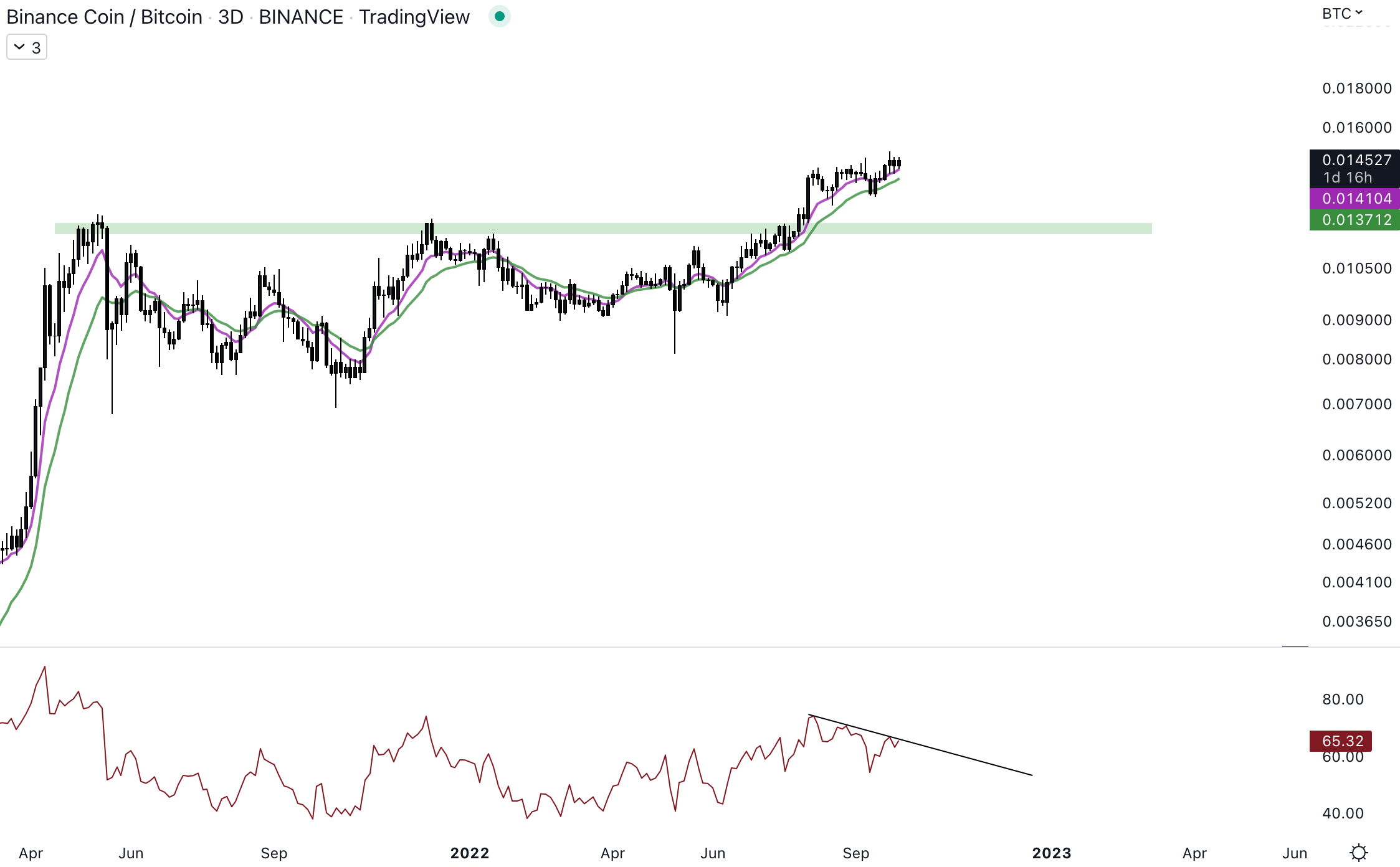The height and width of the screenshot is (867, 1400).
Task: Click the Sep 2021 label on time axis
Action: (x=274, y=853)
